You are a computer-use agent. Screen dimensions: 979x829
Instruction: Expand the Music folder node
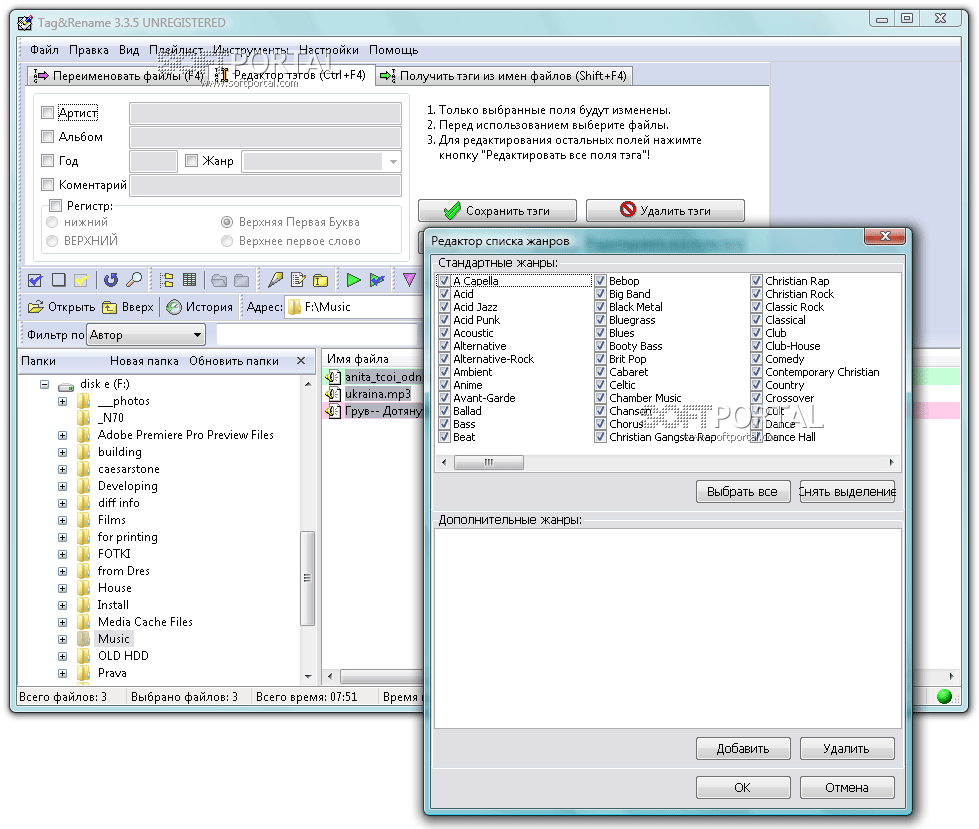pos(62,639)
